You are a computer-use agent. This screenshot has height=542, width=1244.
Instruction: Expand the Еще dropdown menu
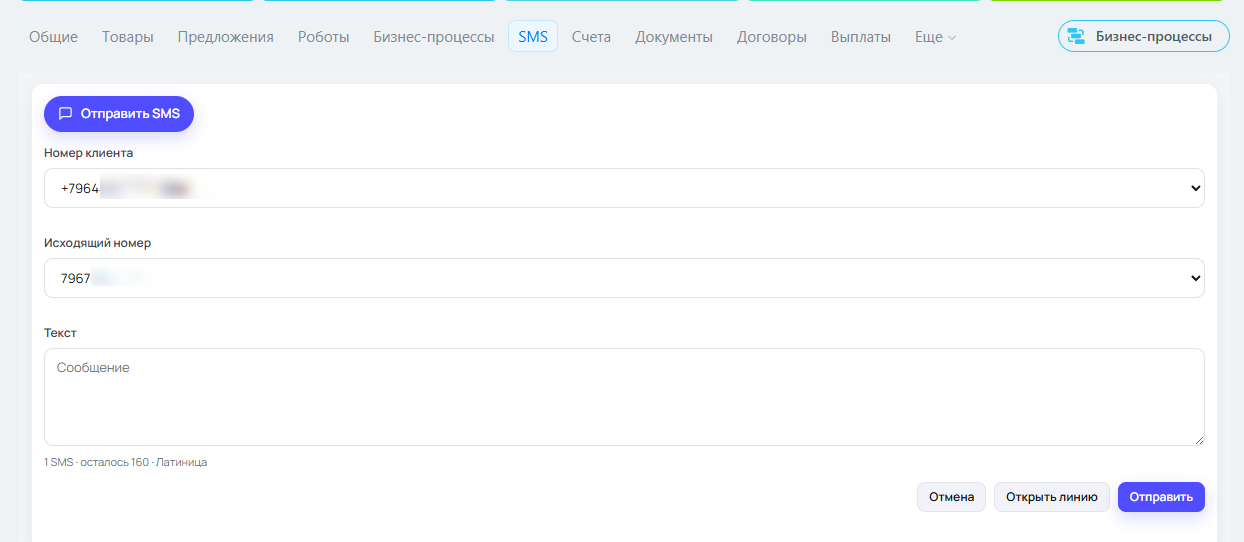[x=935, y=37]
